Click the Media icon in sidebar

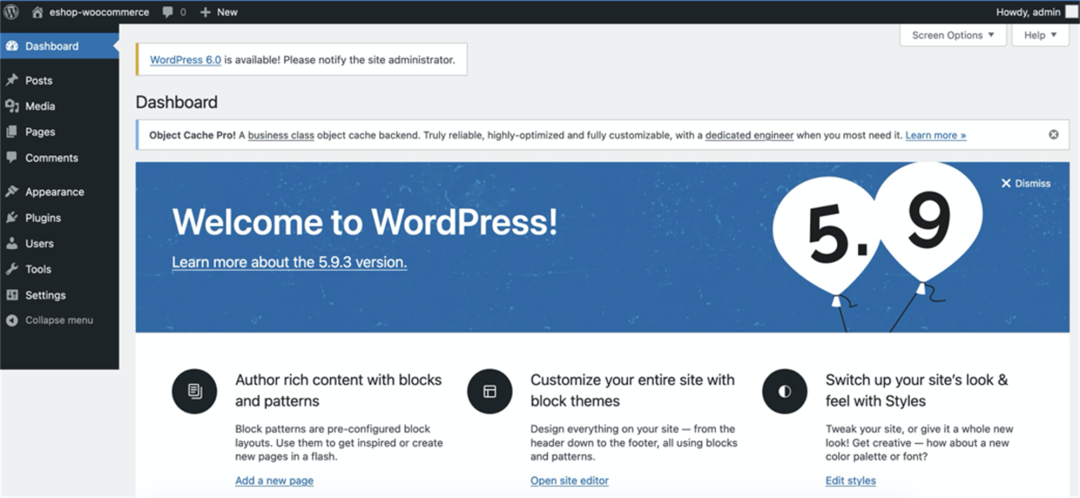(12, 106)
